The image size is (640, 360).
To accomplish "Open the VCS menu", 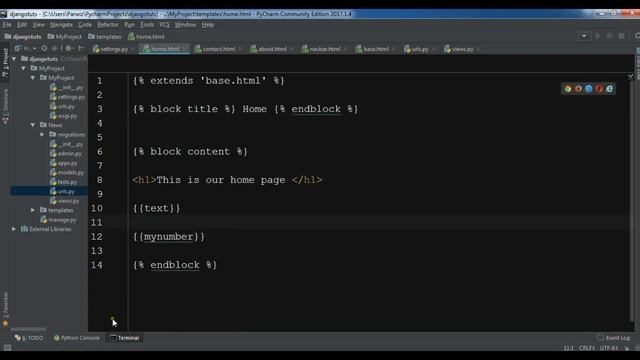I will [164, 24].
